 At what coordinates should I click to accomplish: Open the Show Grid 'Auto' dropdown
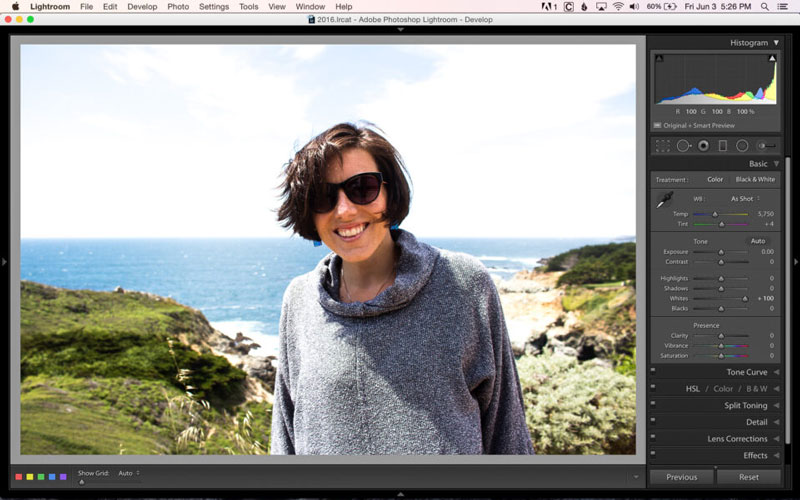(128, 473)
